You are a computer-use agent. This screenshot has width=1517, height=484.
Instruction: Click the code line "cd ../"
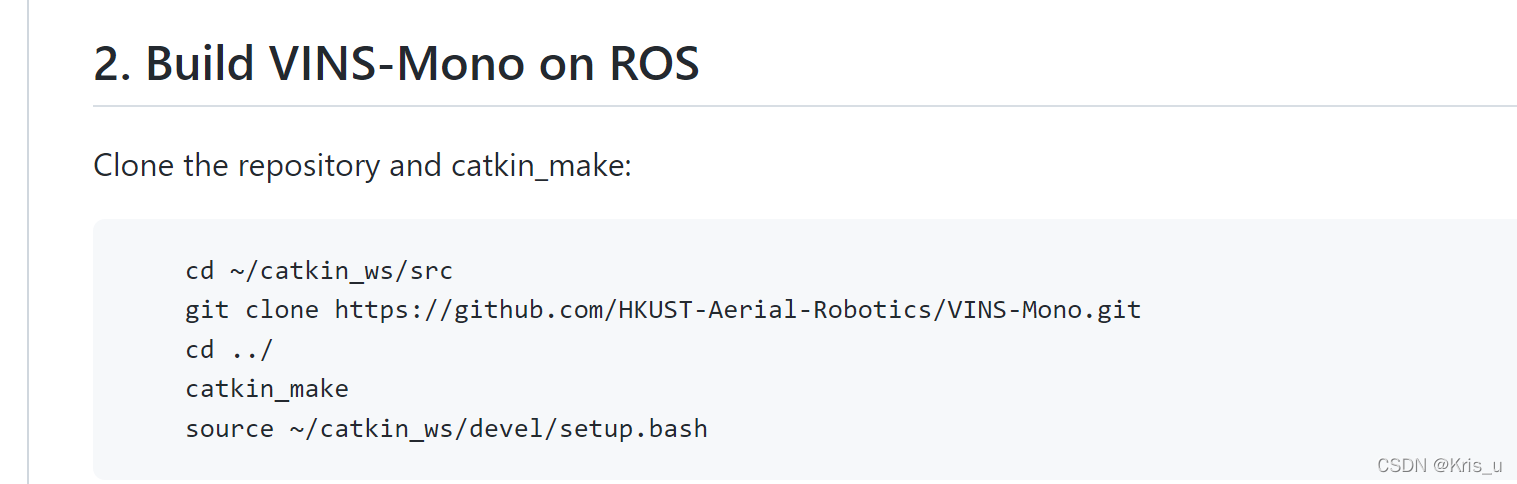229,349
